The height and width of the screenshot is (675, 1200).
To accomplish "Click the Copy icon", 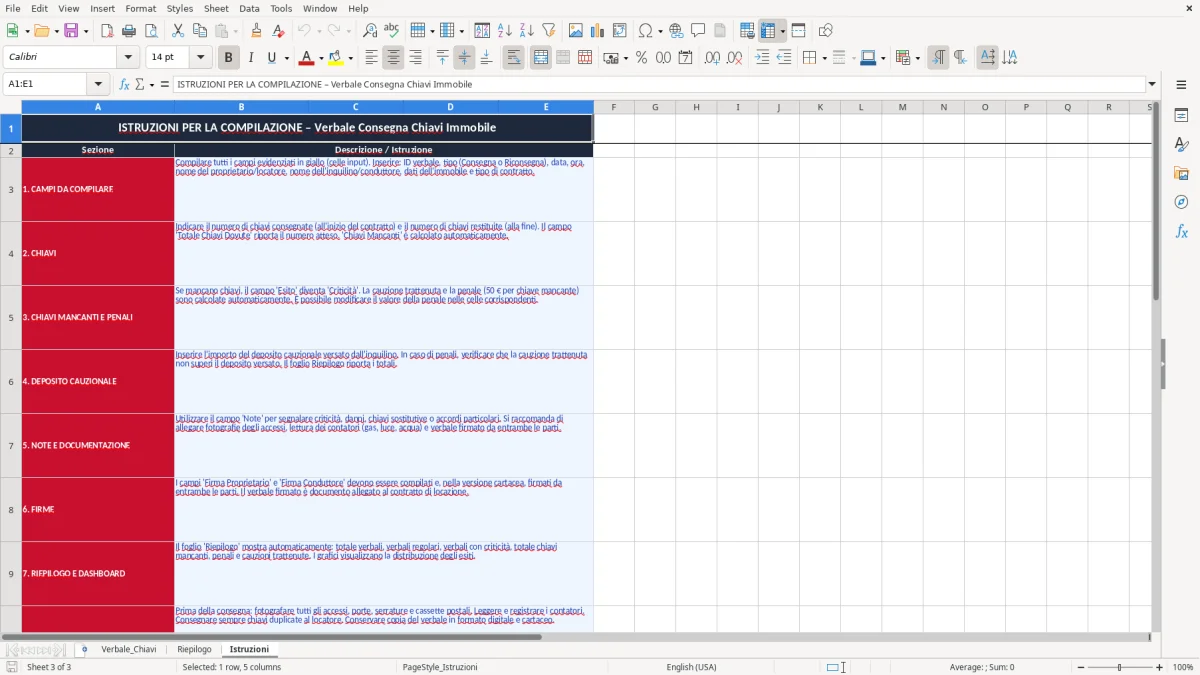I will (200, 31).
